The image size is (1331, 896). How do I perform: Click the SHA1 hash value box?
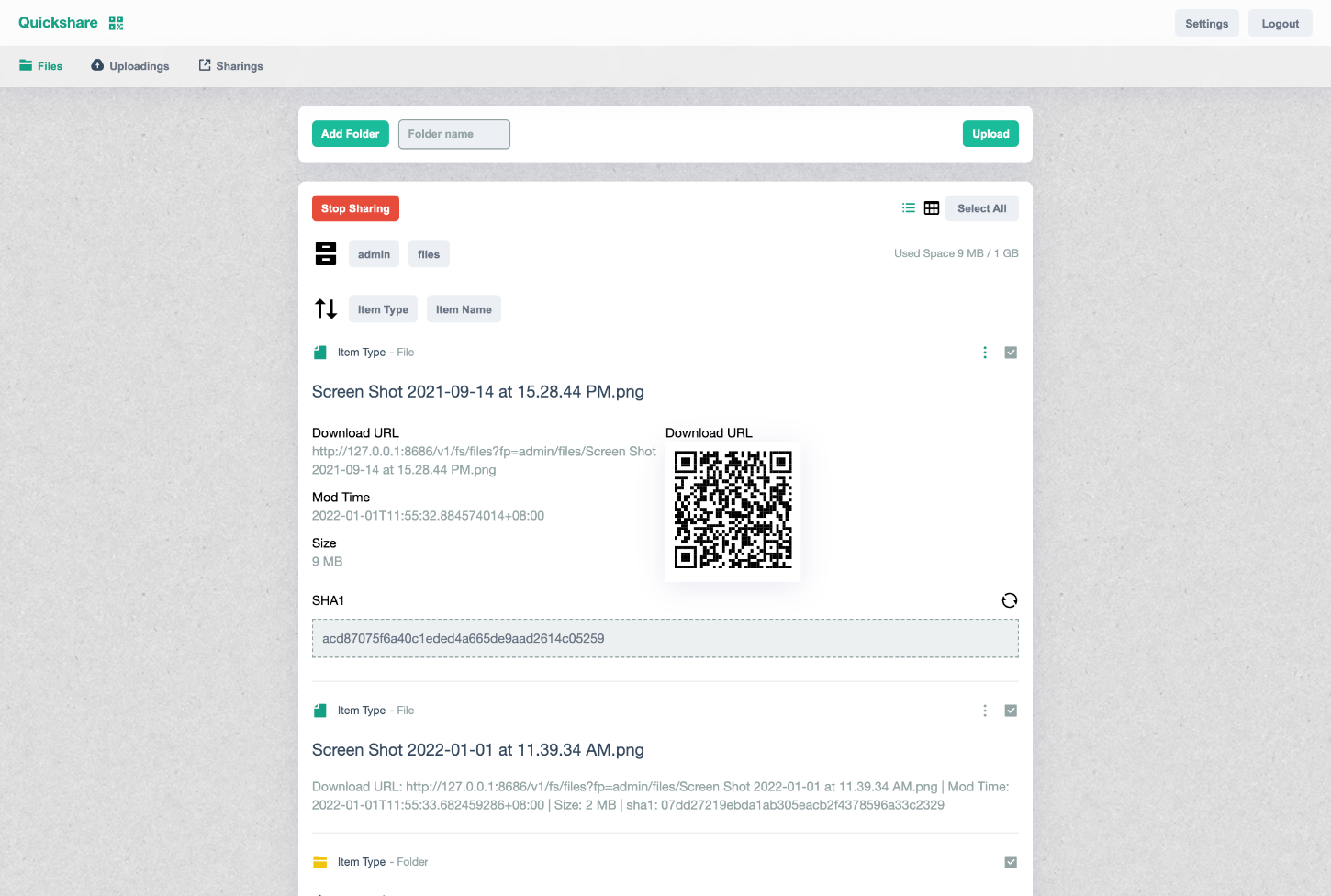pos(665,638)
